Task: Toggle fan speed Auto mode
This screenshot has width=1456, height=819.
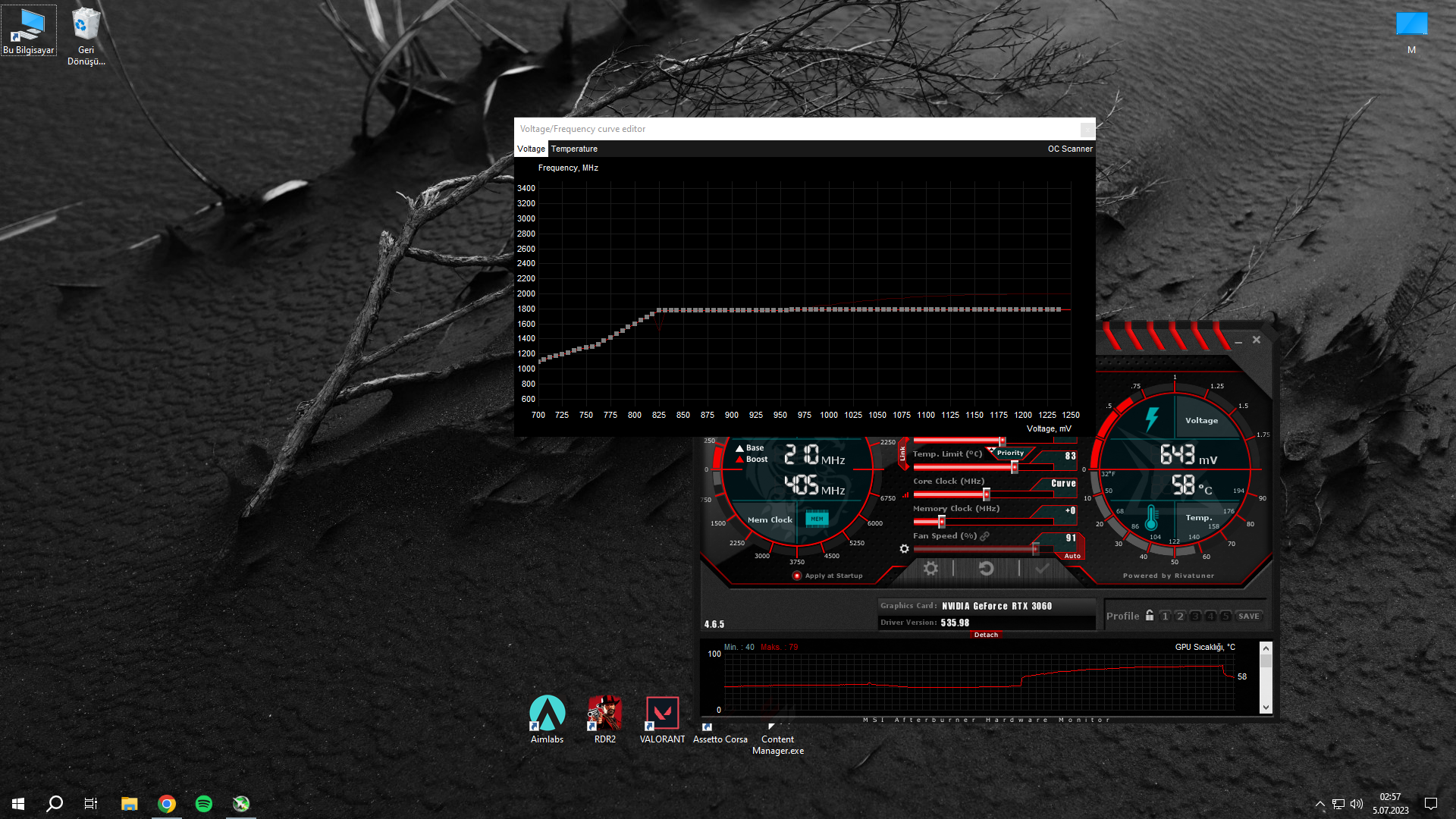Action: [1072, 556]
